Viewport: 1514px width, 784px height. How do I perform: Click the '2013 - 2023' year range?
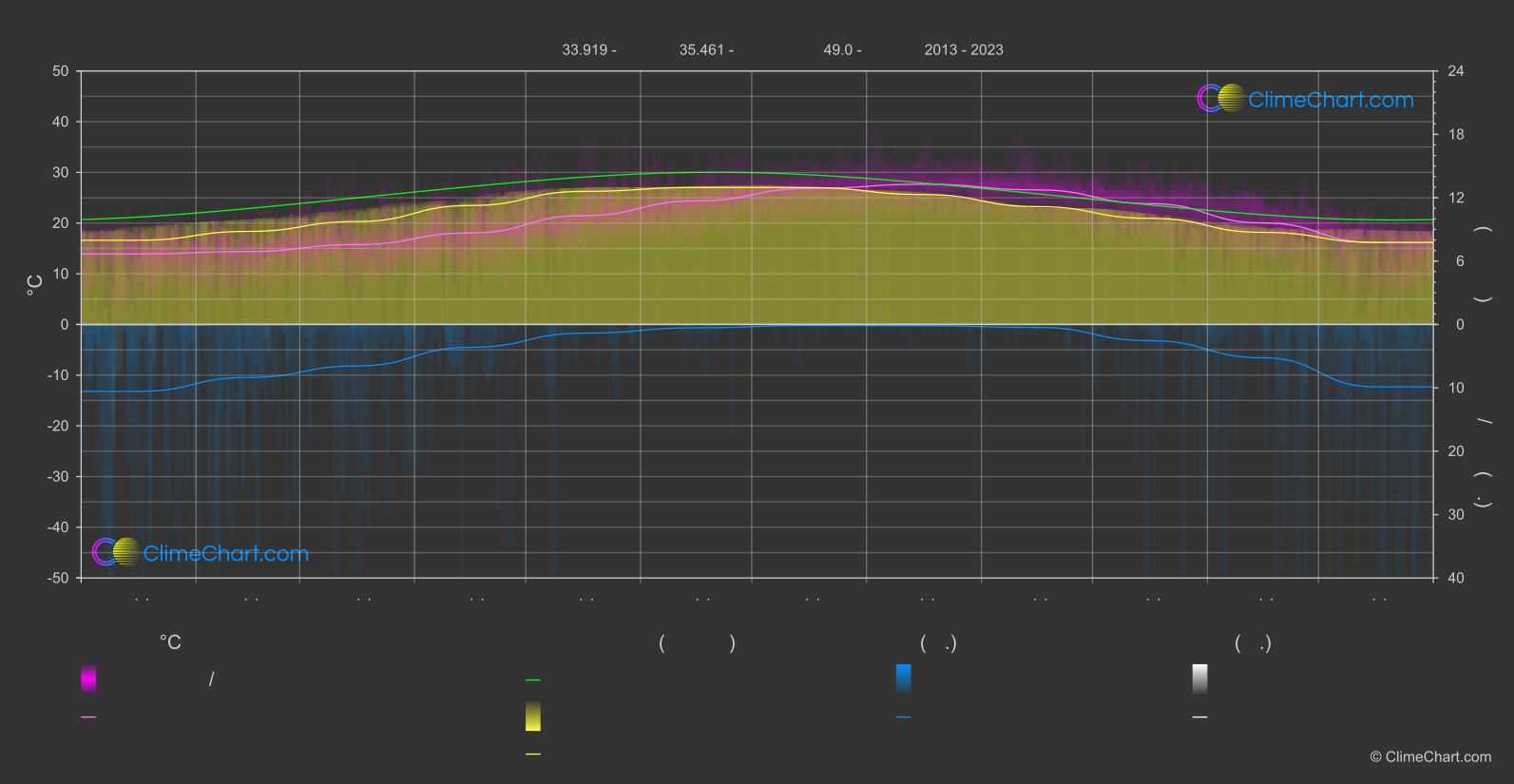[964, 49]
